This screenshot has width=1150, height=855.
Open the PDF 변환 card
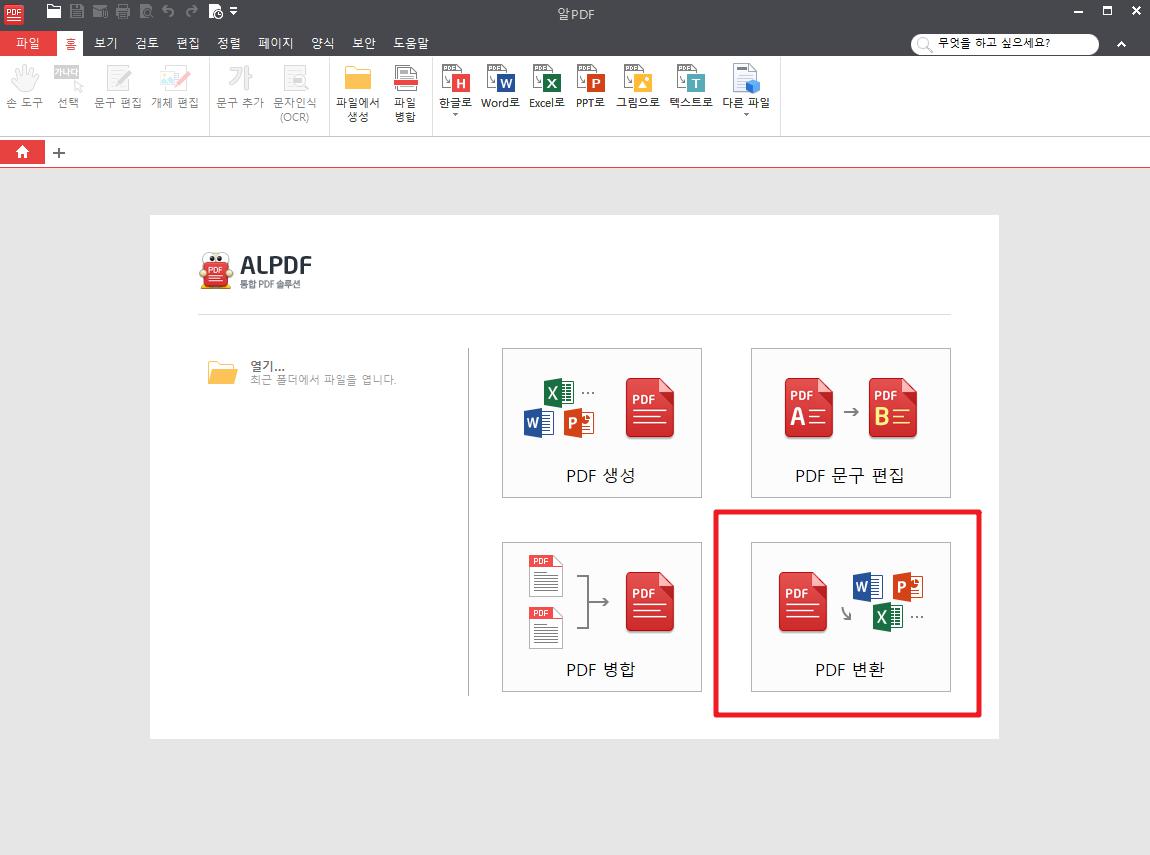point(851,617)
